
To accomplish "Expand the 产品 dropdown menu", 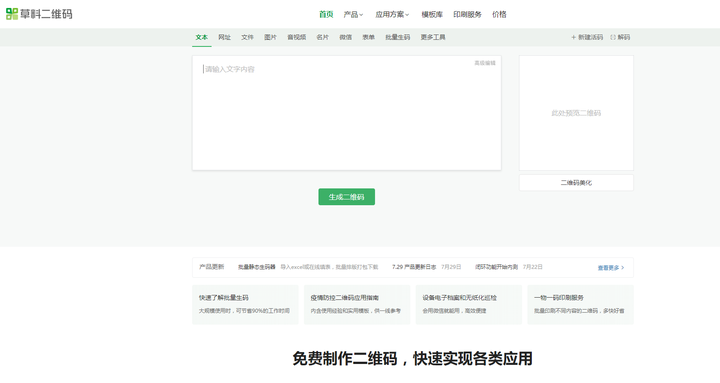I will 353,14.
